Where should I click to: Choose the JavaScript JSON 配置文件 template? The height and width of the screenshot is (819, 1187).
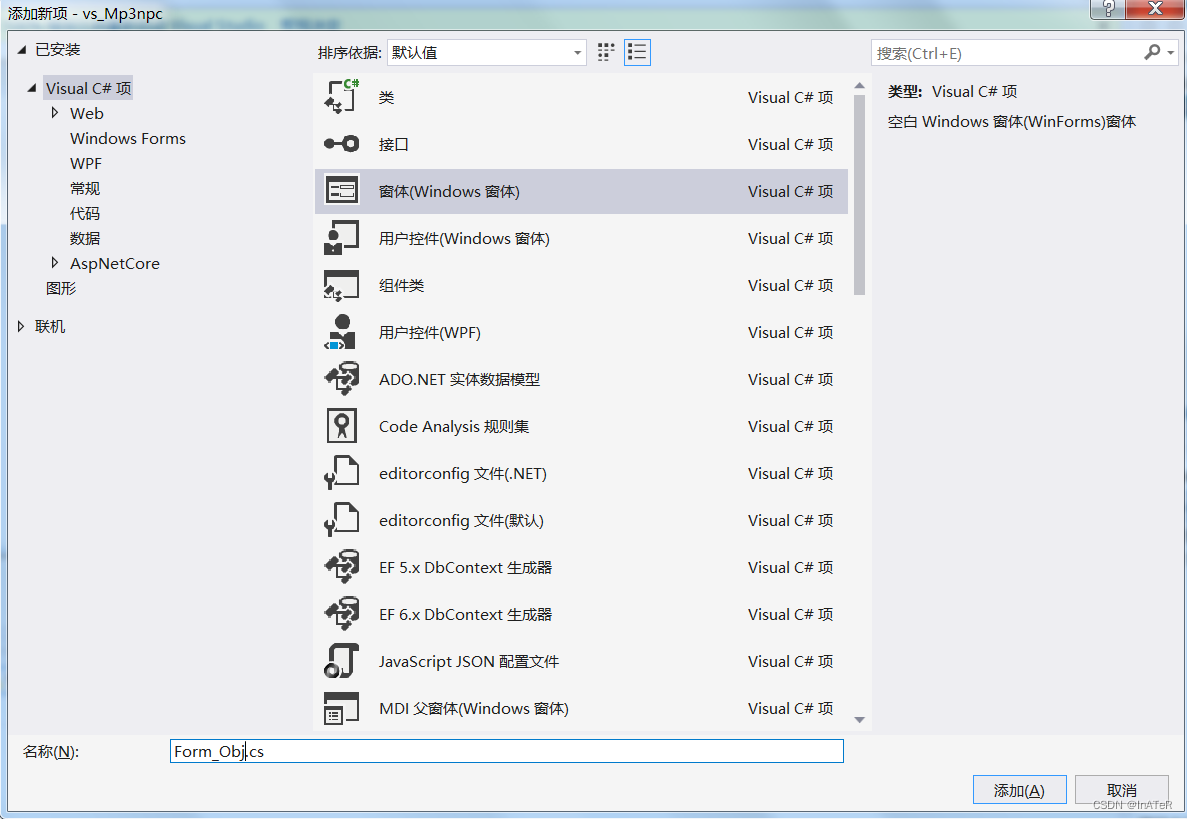pyautogui.click(x=468, y=661)
